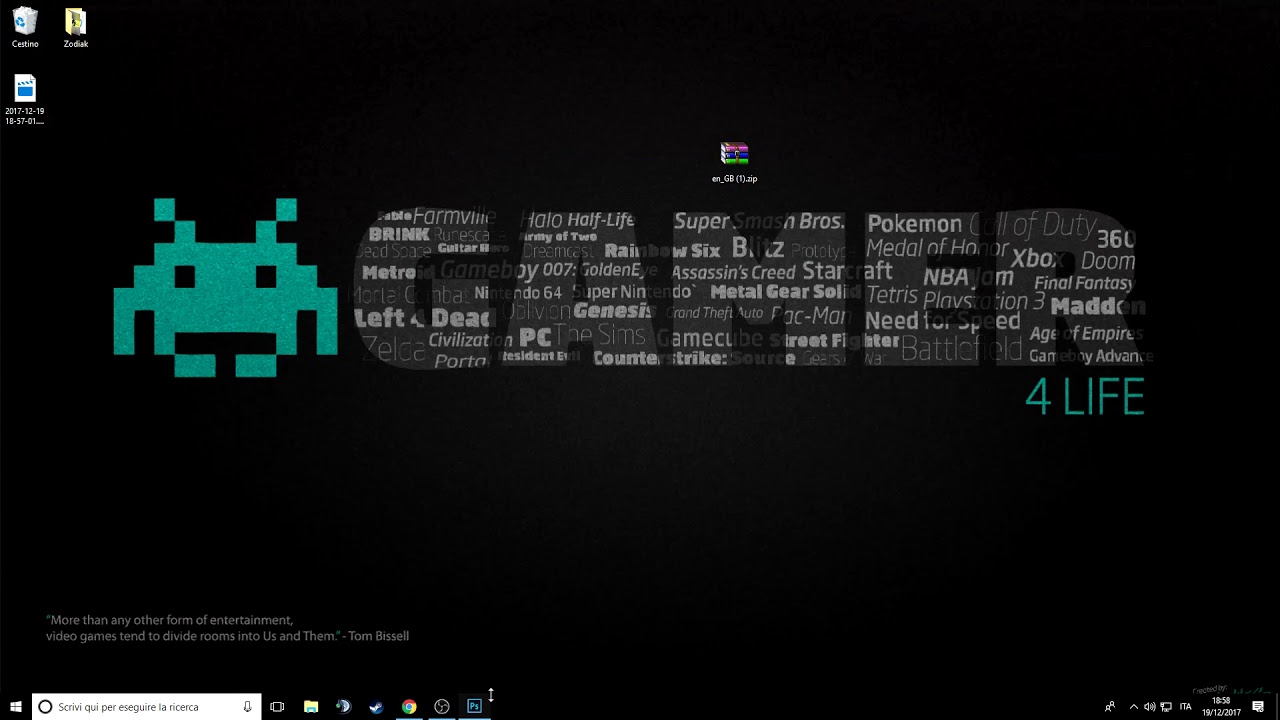
Task: Open the Windows Start menu
Action: (x=16, y=707)
